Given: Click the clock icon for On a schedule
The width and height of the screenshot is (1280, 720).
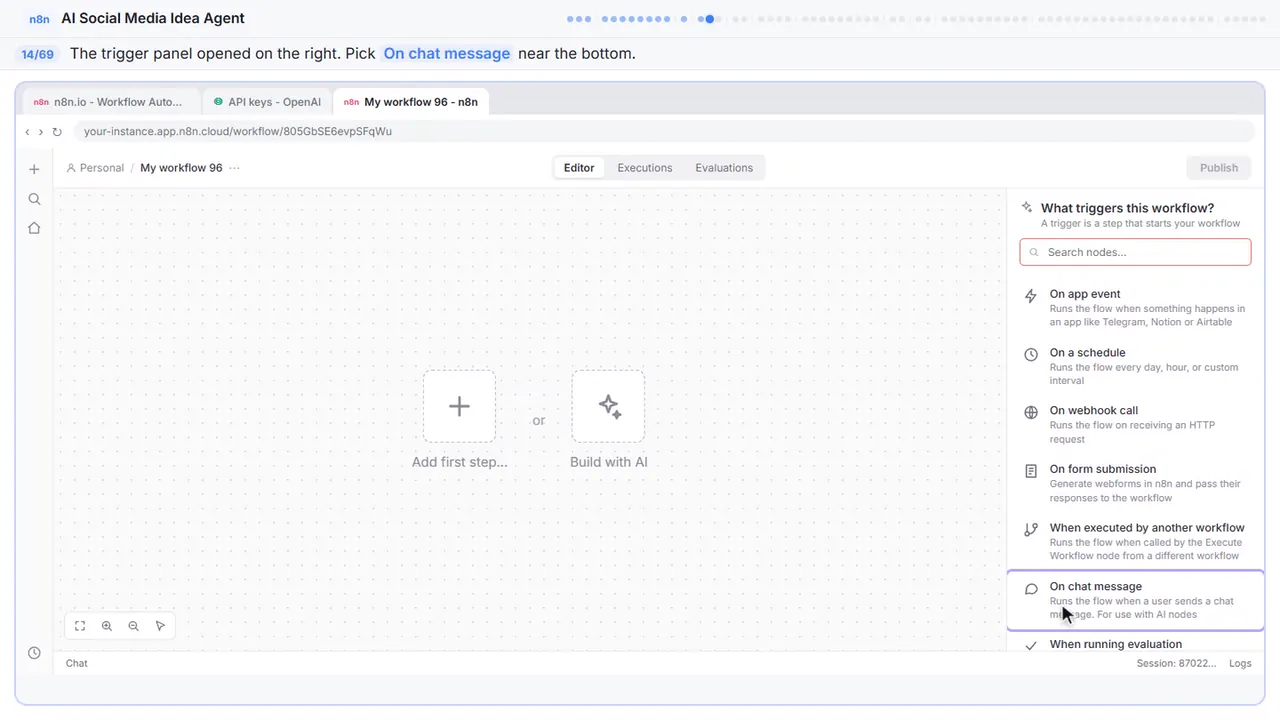Looking at the screenshot, I should point(1031,354).
